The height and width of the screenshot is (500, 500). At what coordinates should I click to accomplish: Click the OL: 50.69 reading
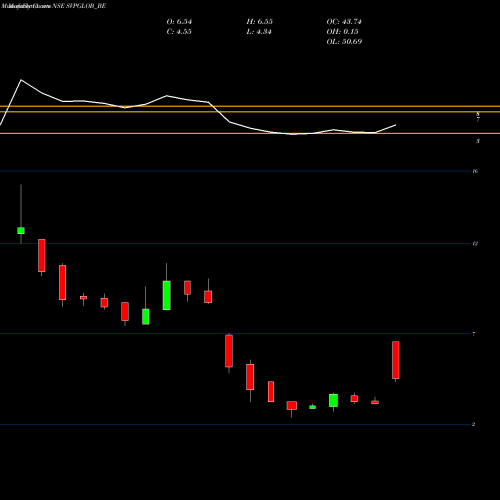(x=344, y=42)
